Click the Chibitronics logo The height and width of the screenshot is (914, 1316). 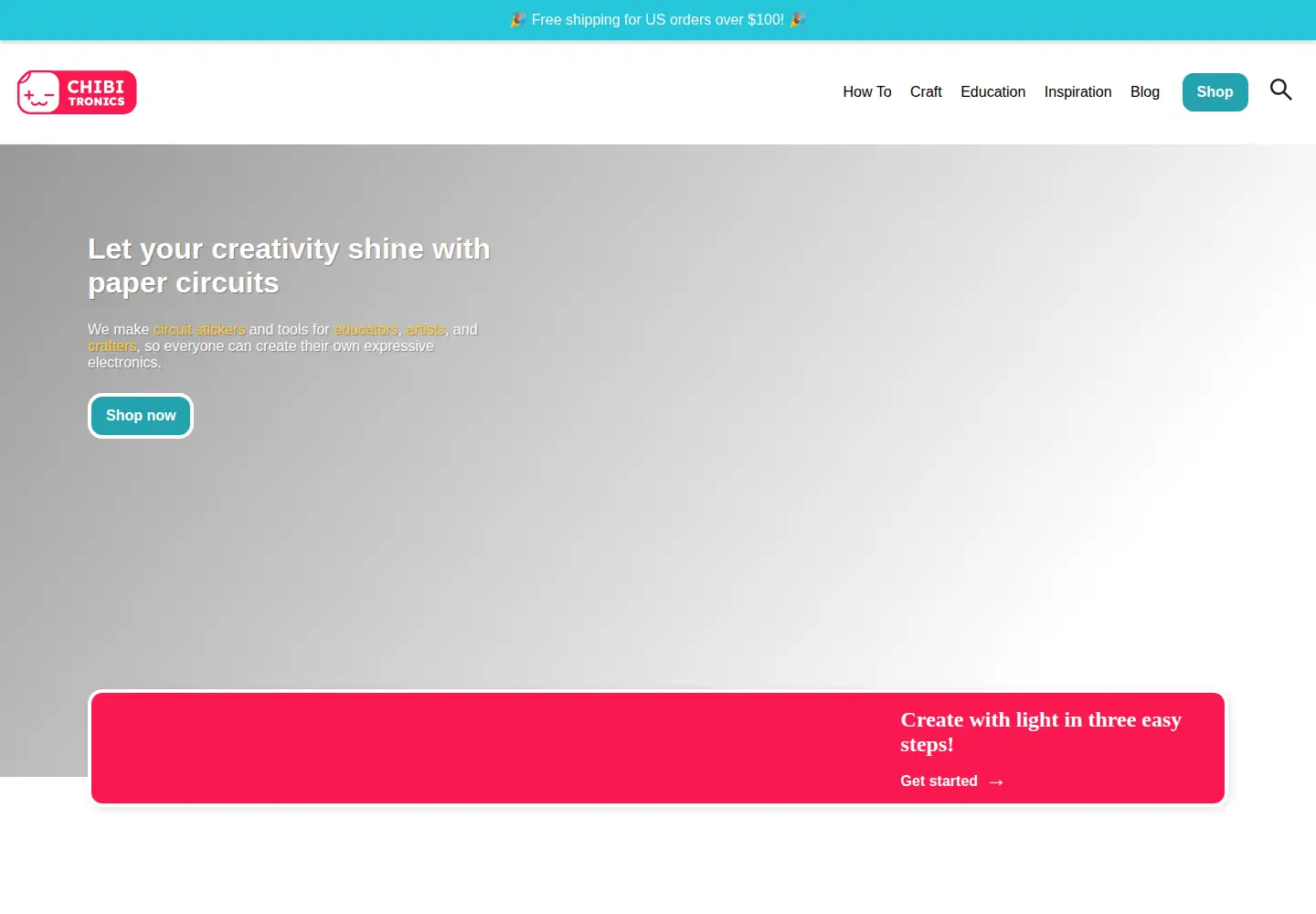coord(77,92)
